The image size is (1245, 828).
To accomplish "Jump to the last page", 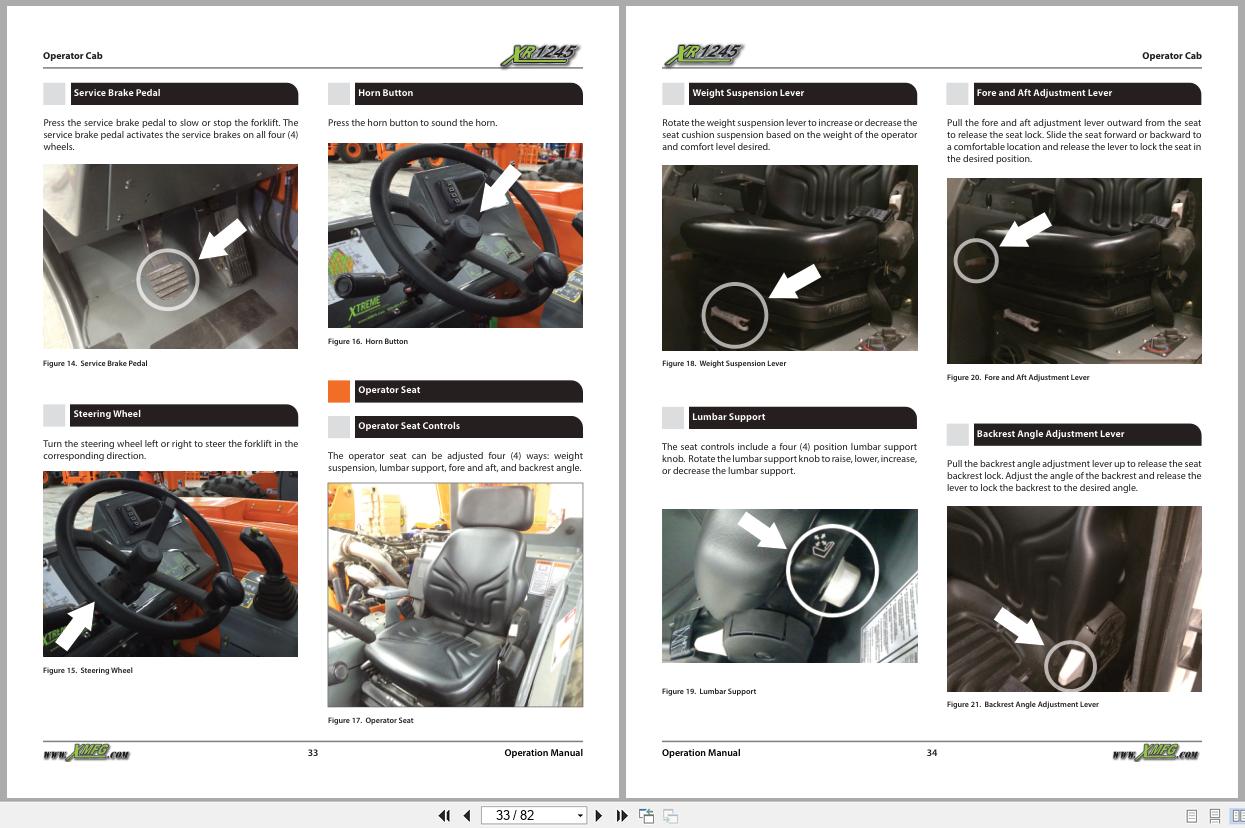I will tap(622, 816).
